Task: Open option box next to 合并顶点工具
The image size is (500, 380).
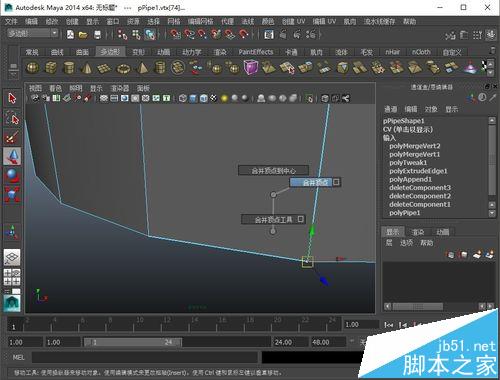Action: click(x=301, y=219)
